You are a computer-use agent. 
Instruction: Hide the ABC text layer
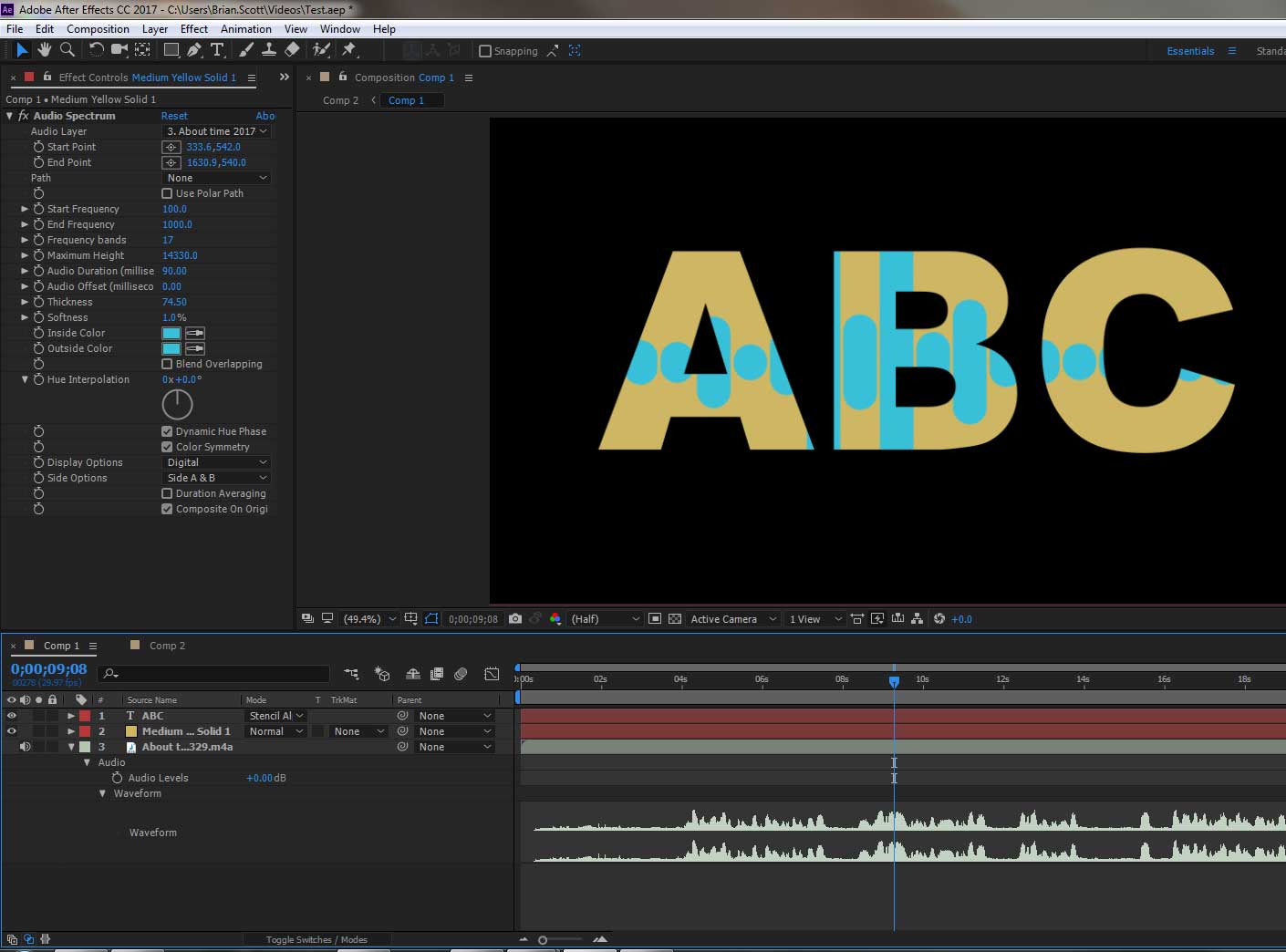click(x=12, y=716)
